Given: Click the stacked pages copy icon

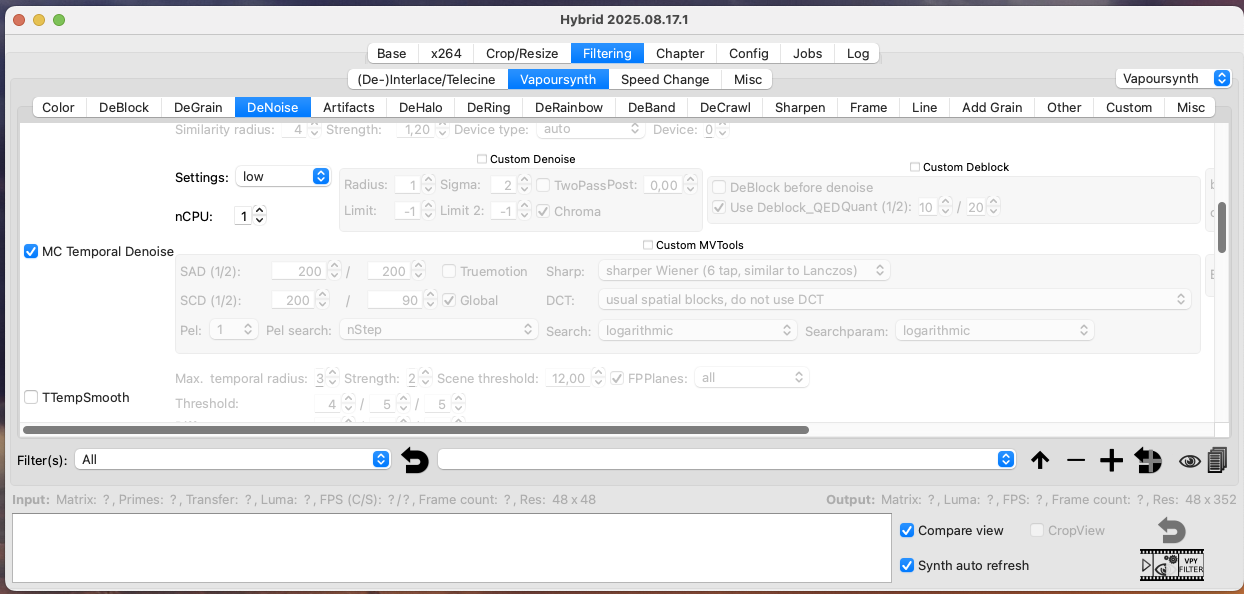Looking at the screenshot, I should point(1217,460).
